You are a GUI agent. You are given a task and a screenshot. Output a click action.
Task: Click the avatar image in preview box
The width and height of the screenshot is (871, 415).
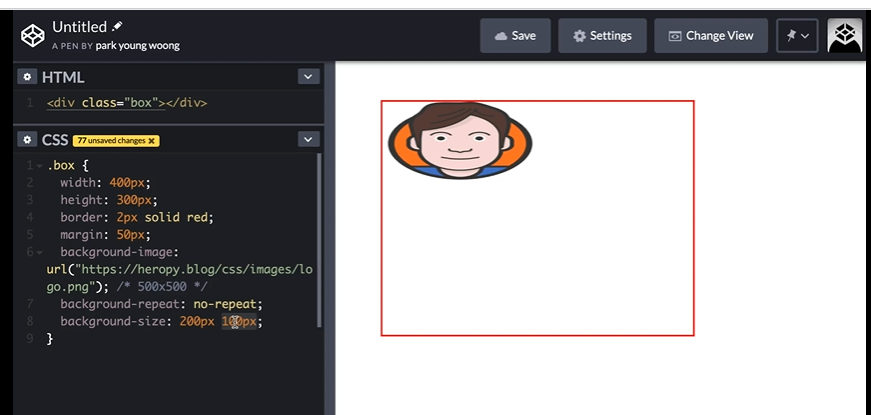460,141
